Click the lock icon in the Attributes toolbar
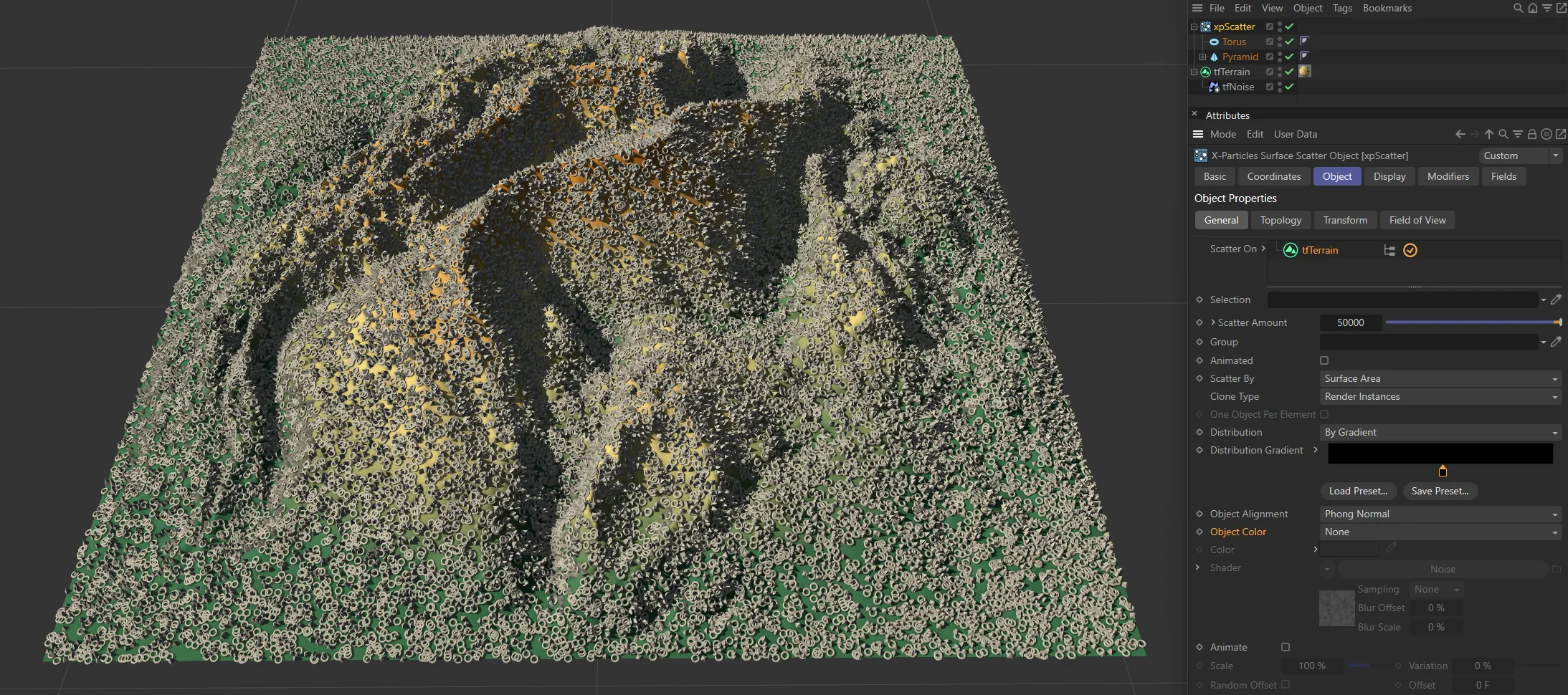 [x=1532, y=134]
